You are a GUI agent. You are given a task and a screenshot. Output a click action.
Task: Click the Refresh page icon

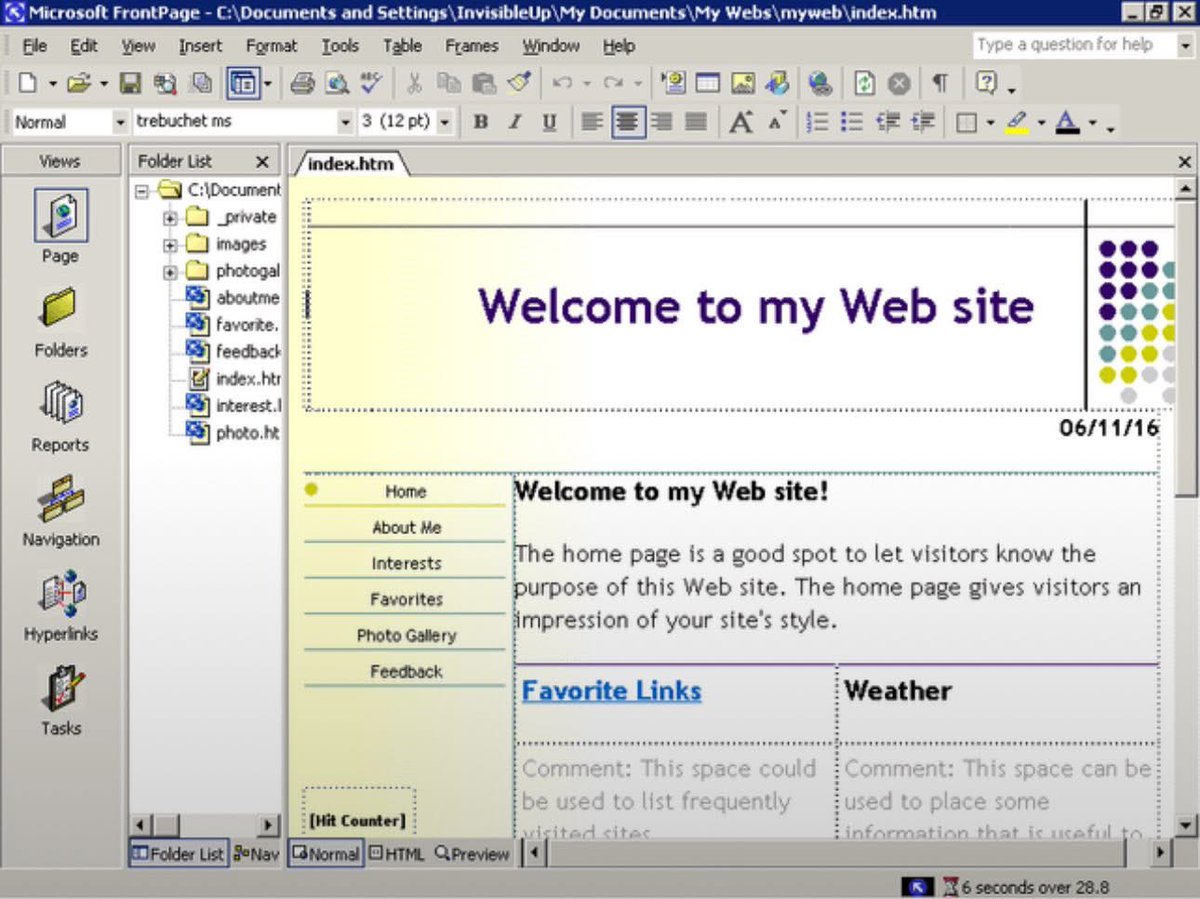point(864,84)
